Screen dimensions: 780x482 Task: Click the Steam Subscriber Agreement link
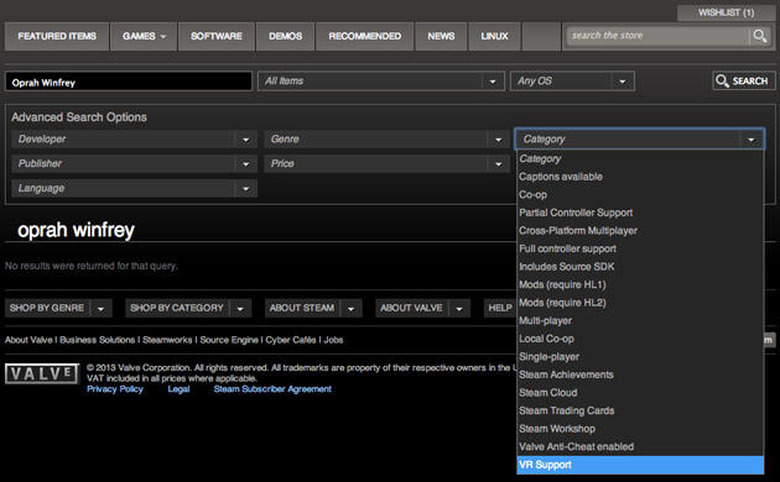point(272,389)
